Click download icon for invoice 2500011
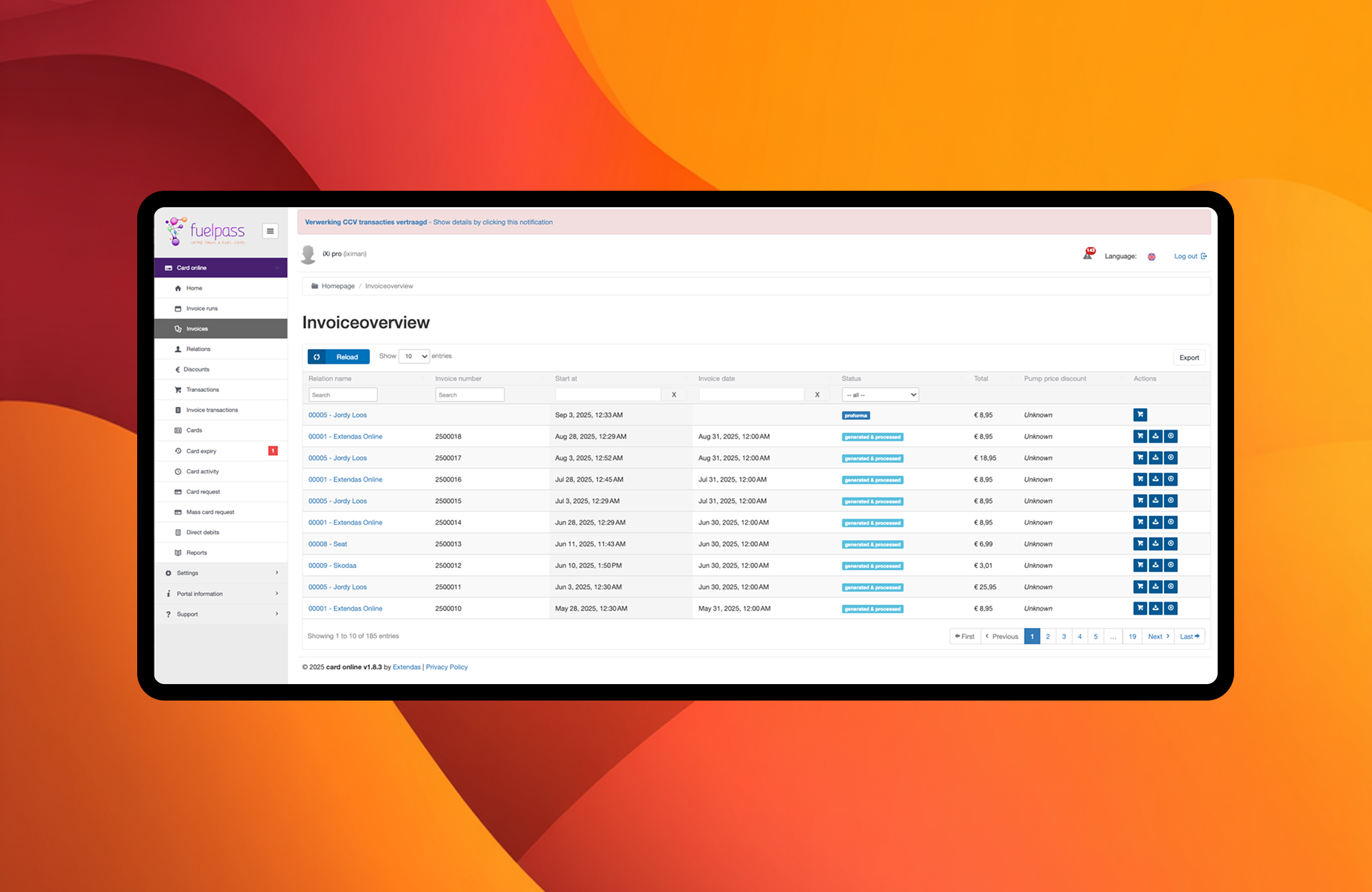1372x892 pixels. tap(1155, 587)
